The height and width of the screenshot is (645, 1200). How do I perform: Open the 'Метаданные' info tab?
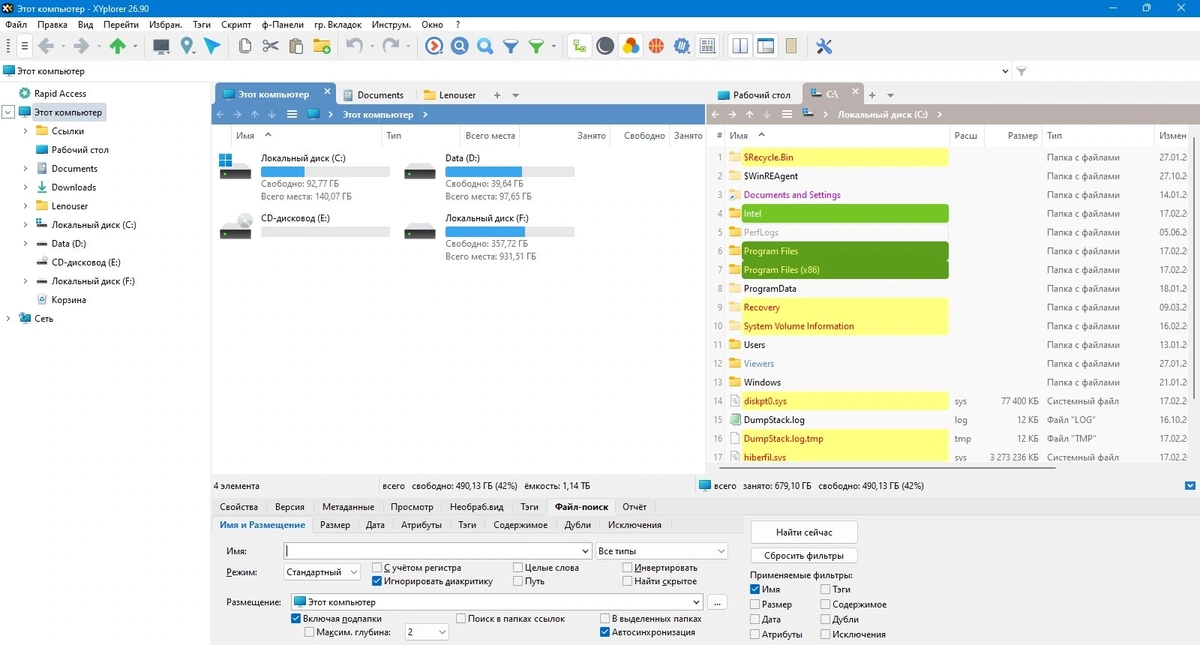click(348, 507)
